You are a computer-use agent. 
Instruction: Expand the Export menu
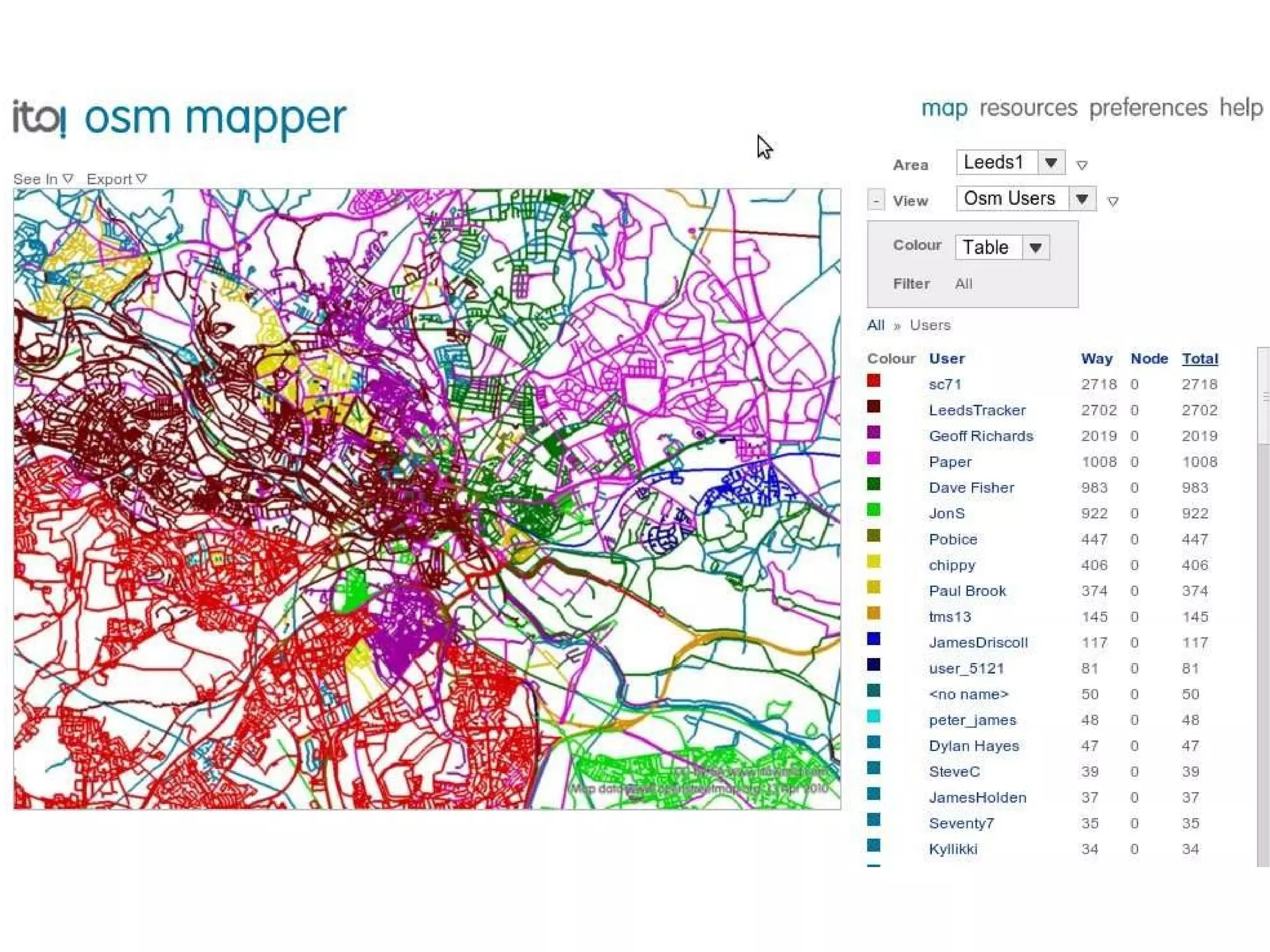click(x=116, y=179)
